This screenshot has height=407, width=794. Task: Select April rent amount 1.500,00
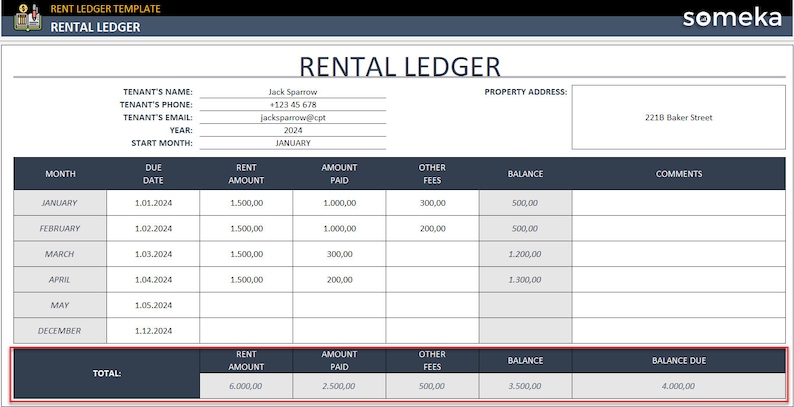tap(246, 279)
